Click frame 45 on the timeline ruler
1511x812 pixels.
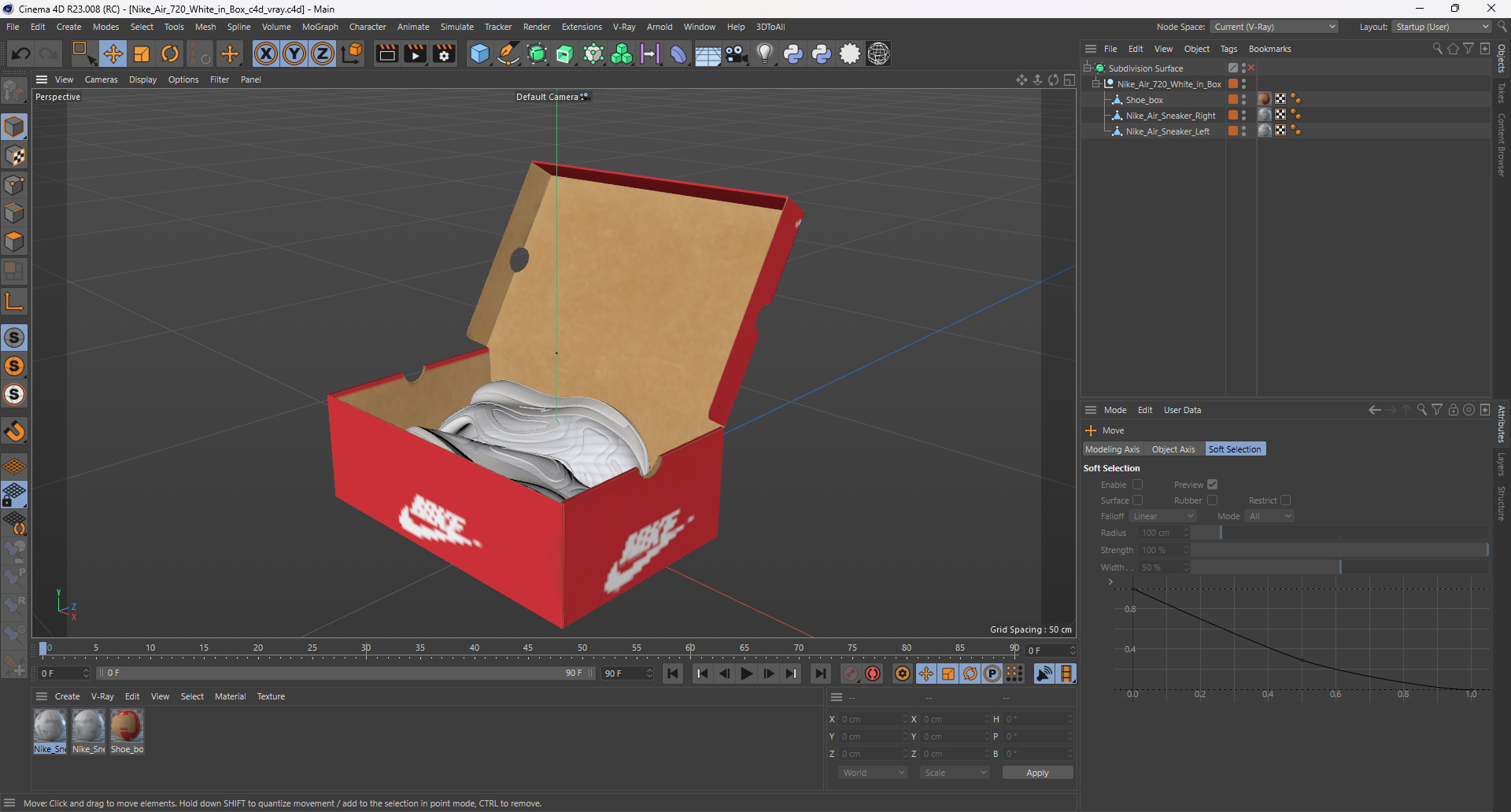click(x=527, y=648)
